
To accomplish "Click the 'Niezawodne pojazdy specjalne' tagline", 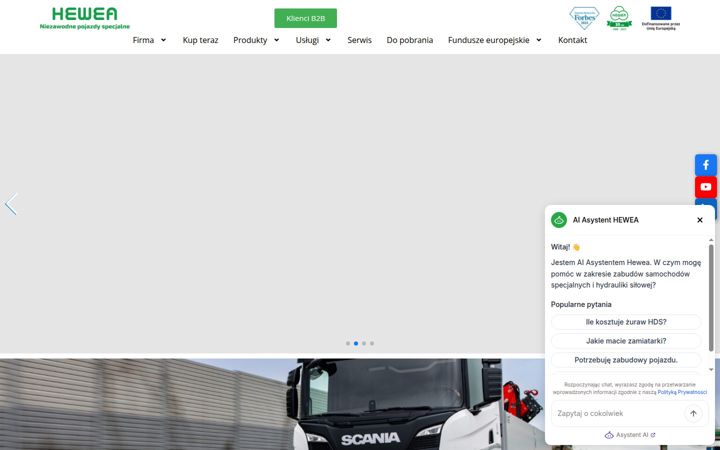I will pyautogui.click(x=85, y=27).
